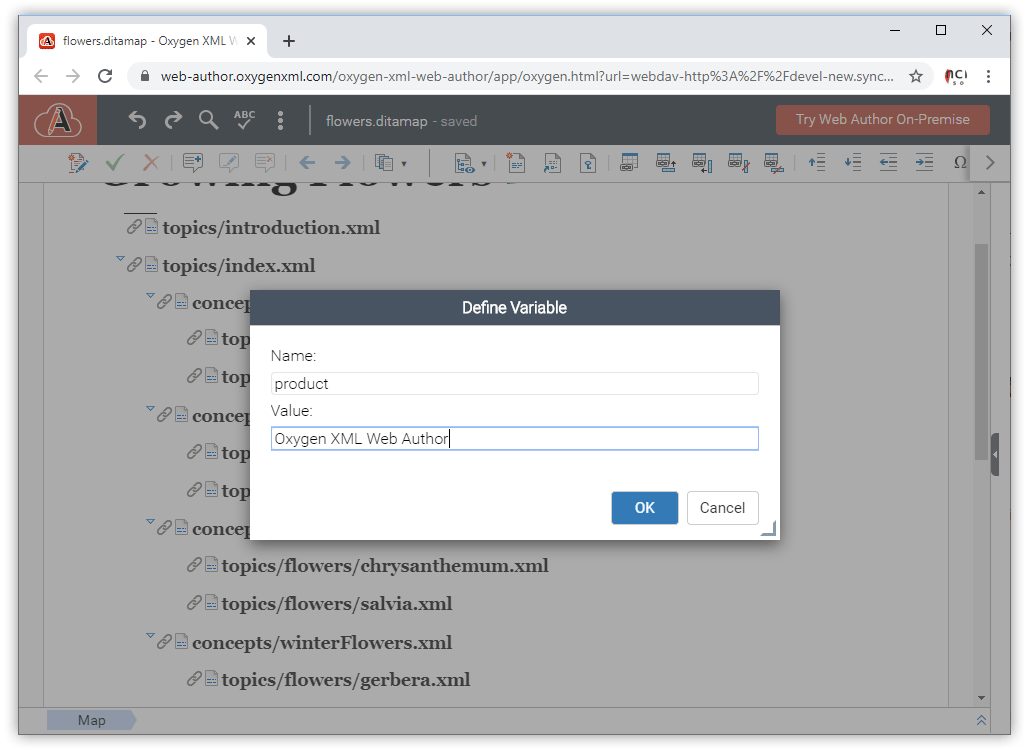Select the flowers.ditamap browser tab
The image size is (1030, 750).
(x=148, y=41)
